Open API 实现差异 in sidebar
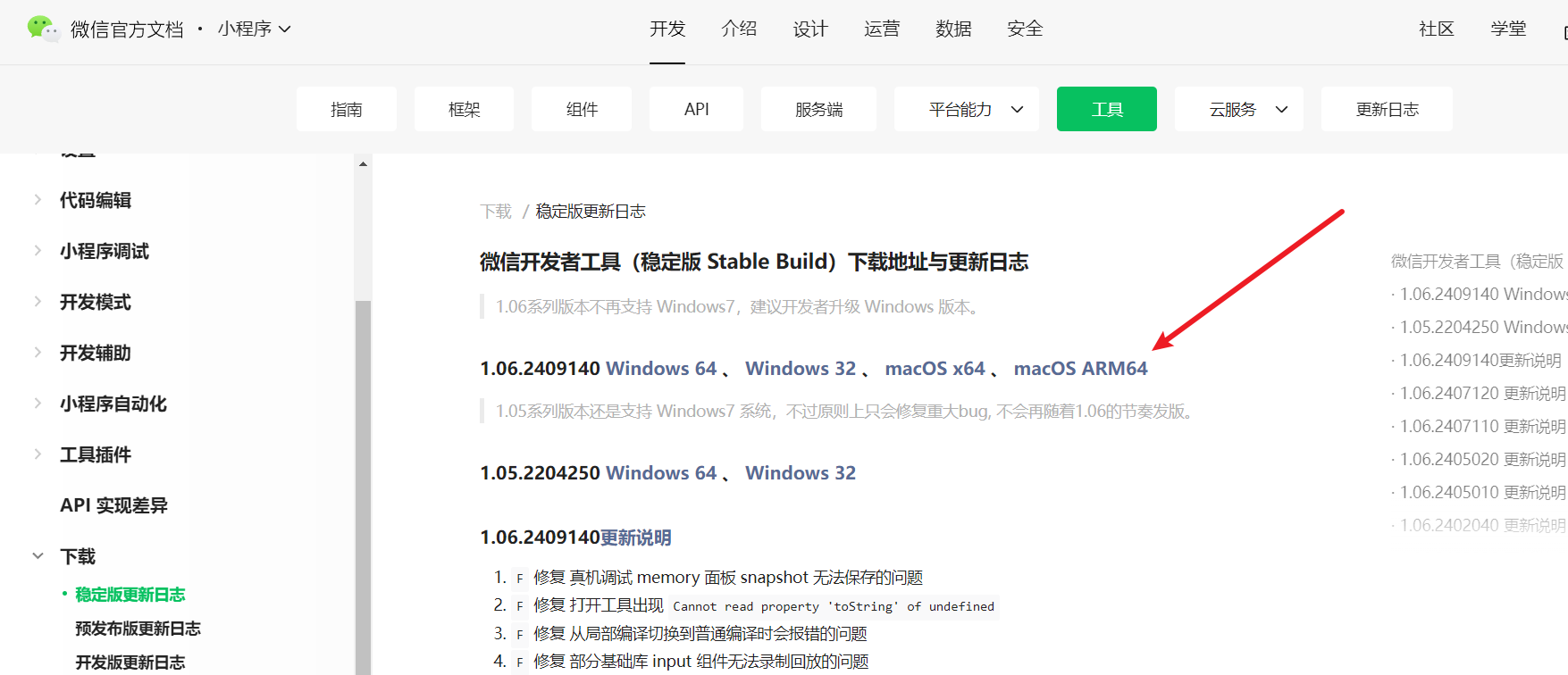Viewport: 1568px width, 675px height. point(113,505)
